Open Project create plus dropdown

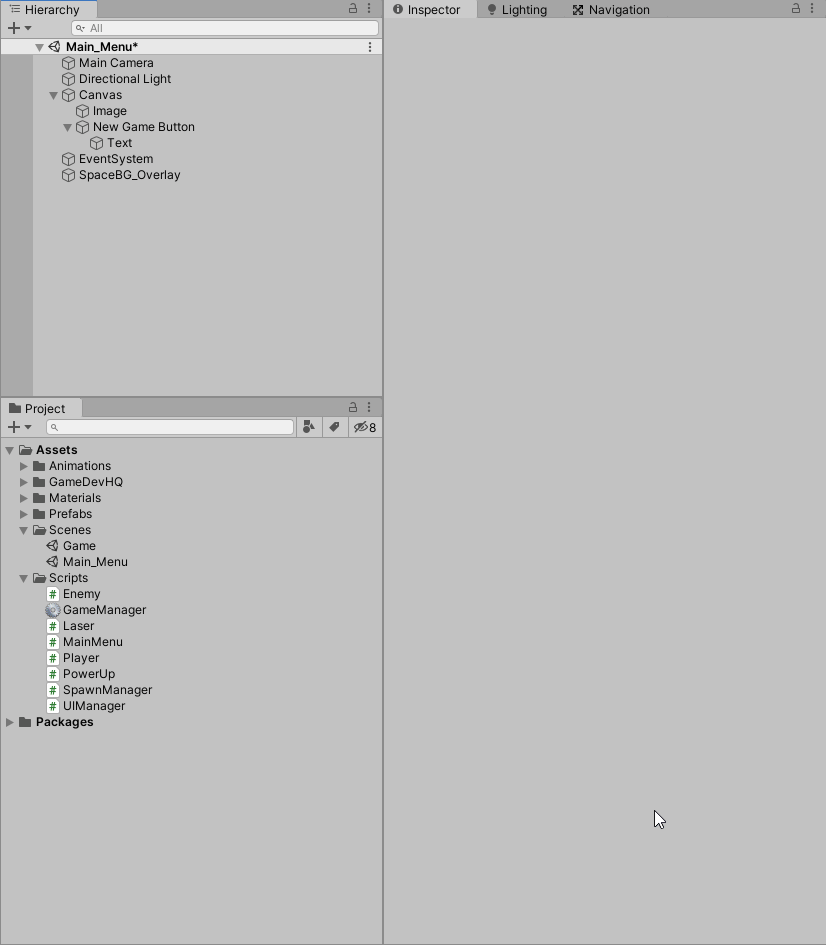[x=19, y=427]
